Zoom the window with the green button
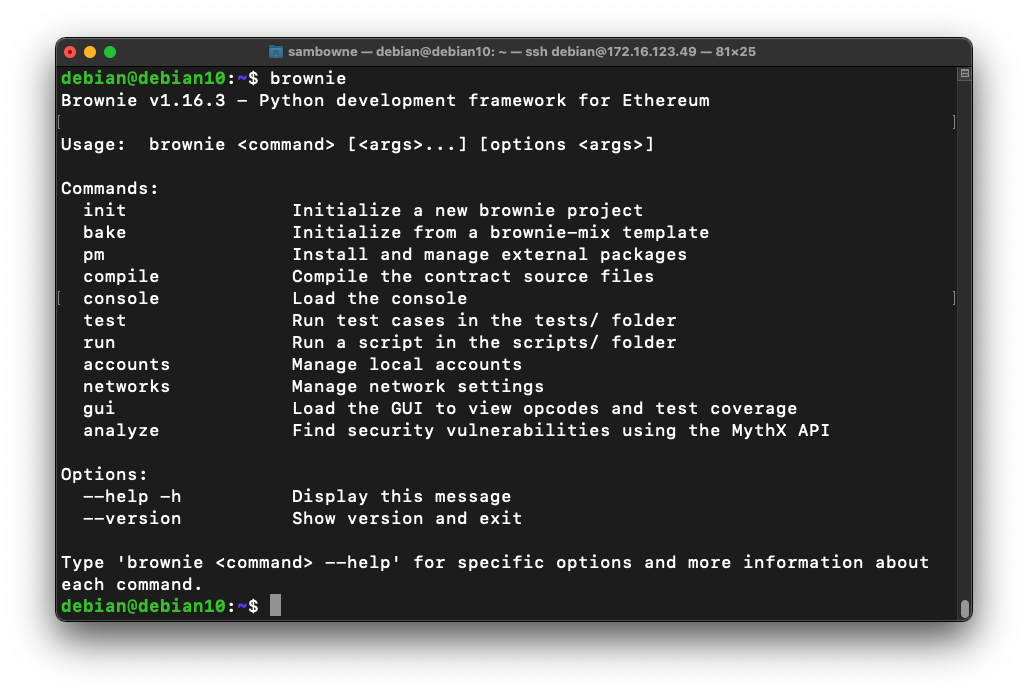 pos(110,52)
